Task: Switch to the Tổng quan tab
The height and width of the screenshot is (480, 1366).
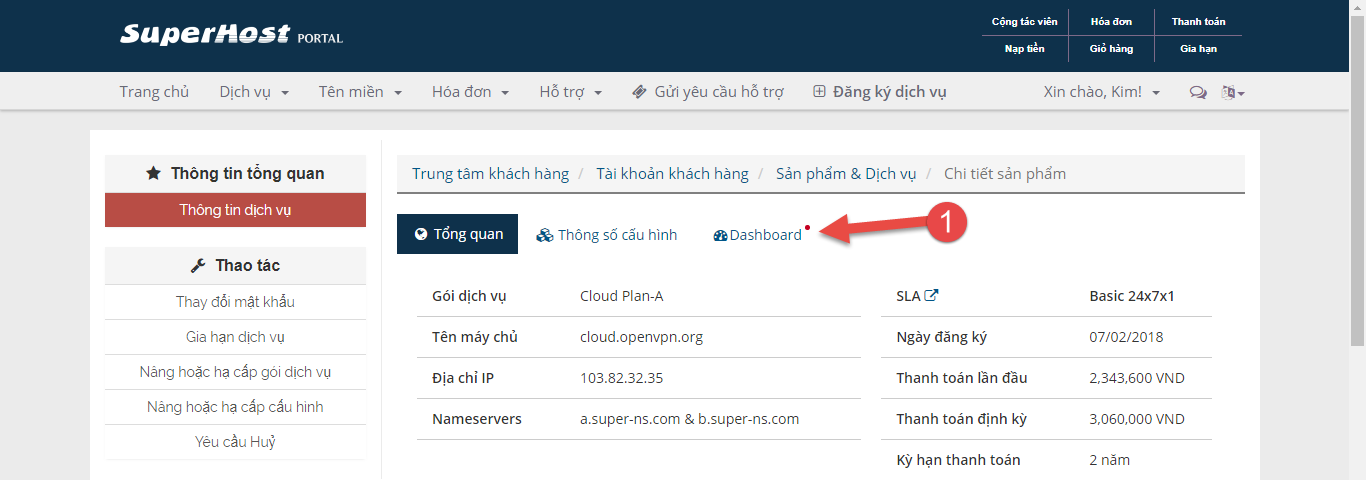Action: point(457,234)
